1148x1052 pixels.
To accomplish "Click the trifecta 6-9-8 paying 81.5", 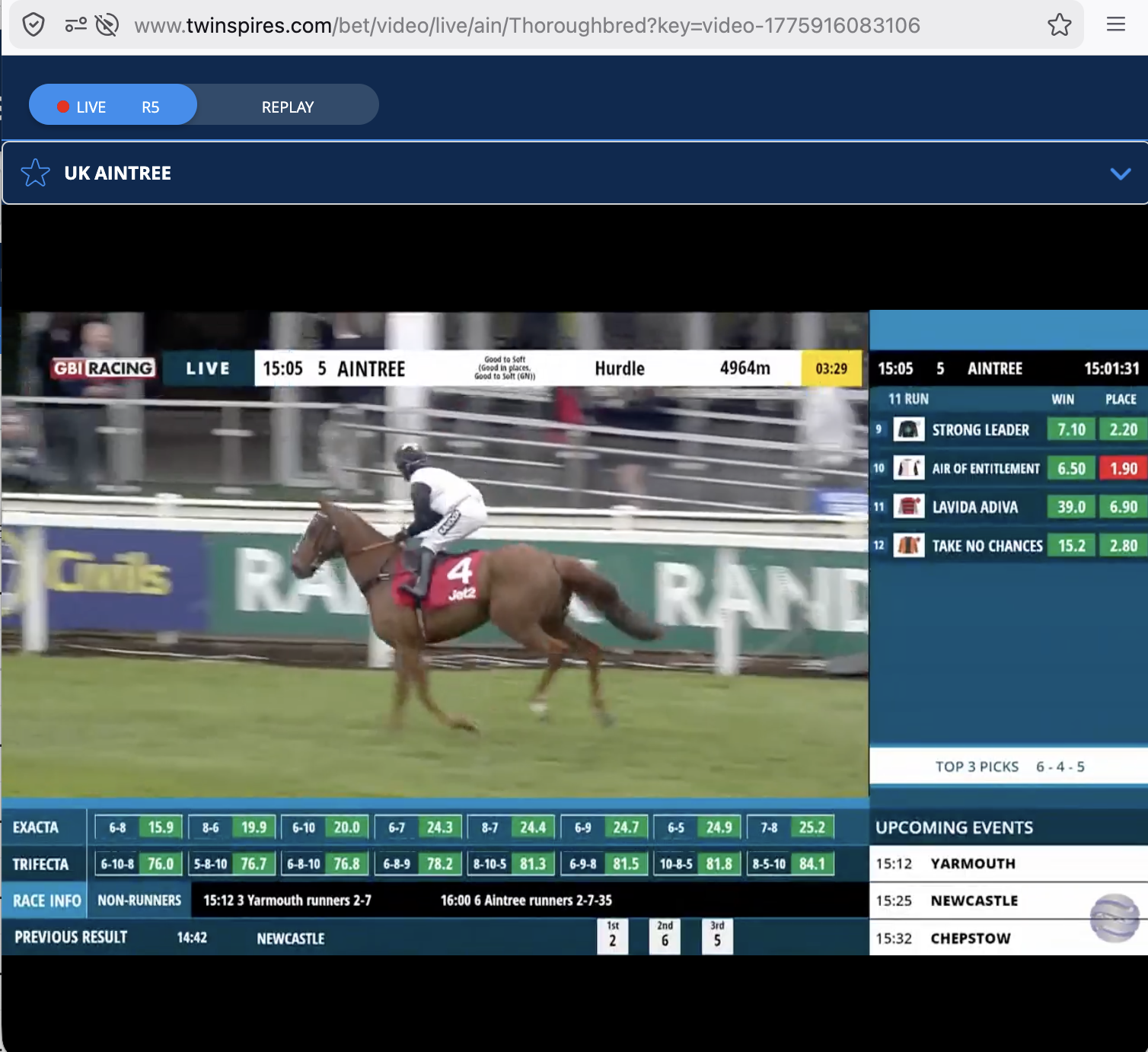I will tap(604, 864).
